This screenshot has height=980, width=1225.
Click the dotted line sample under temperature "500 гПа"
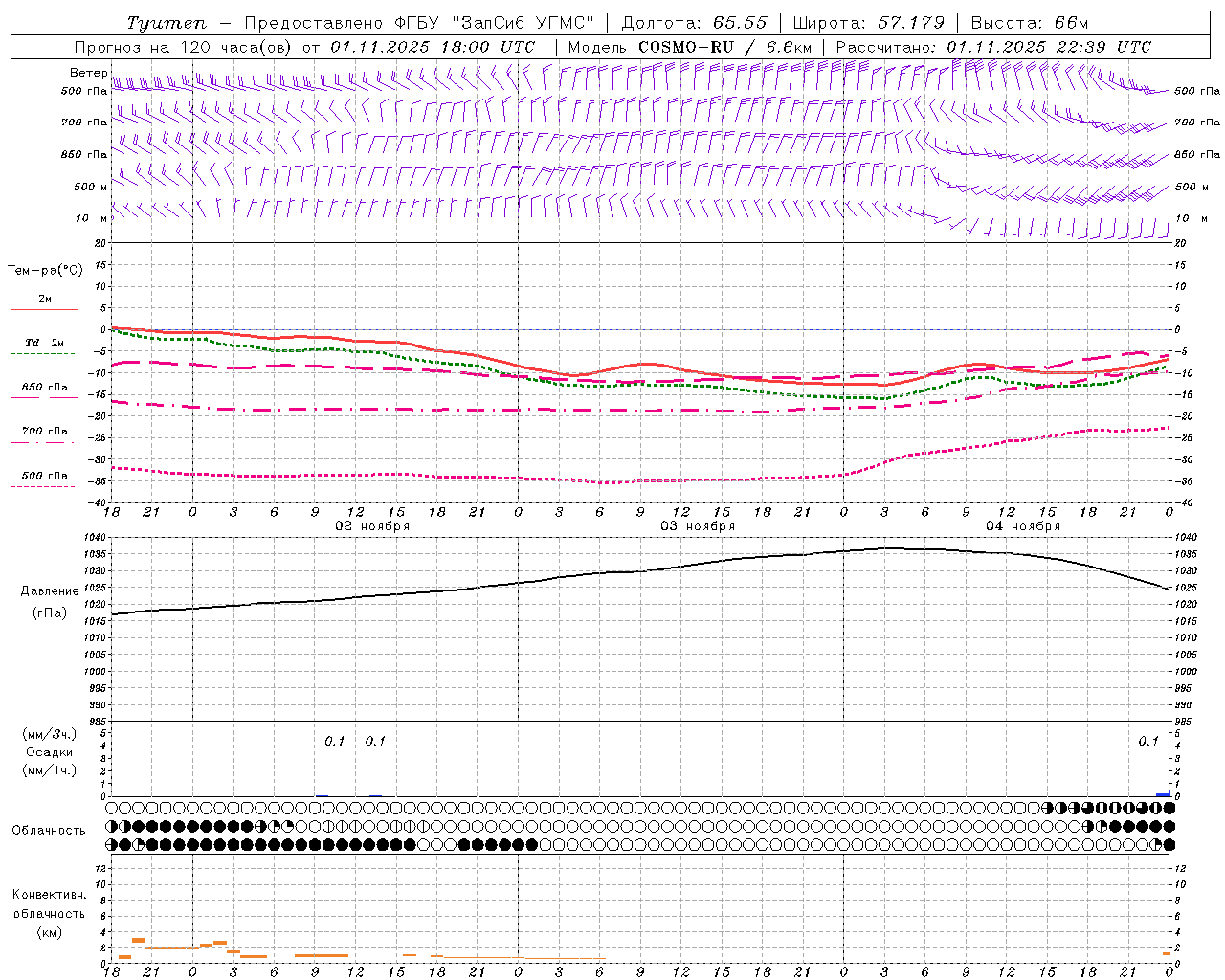pos(43,486)
